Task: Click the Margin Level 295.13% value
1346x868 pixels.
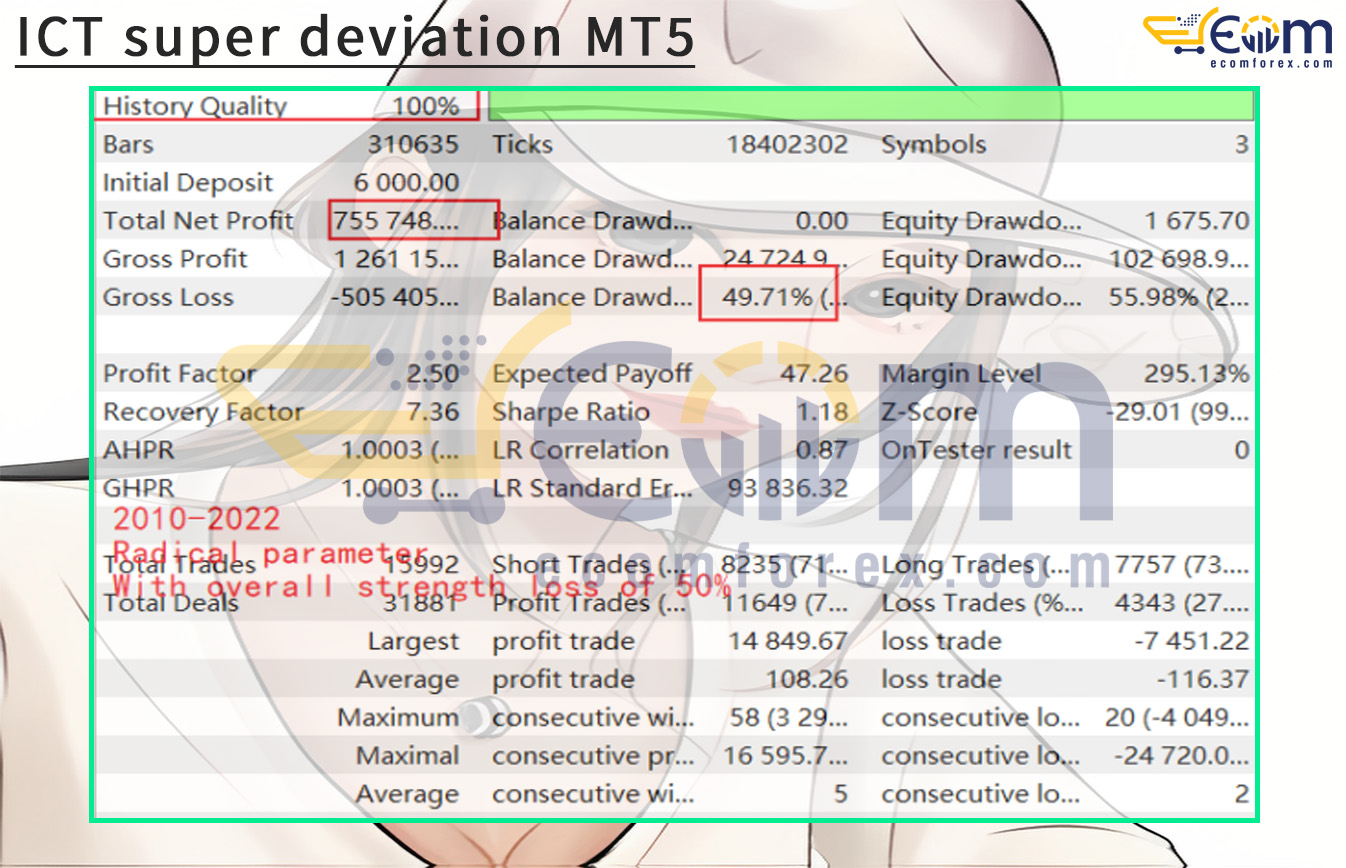Action: [x=1196, y=374]
